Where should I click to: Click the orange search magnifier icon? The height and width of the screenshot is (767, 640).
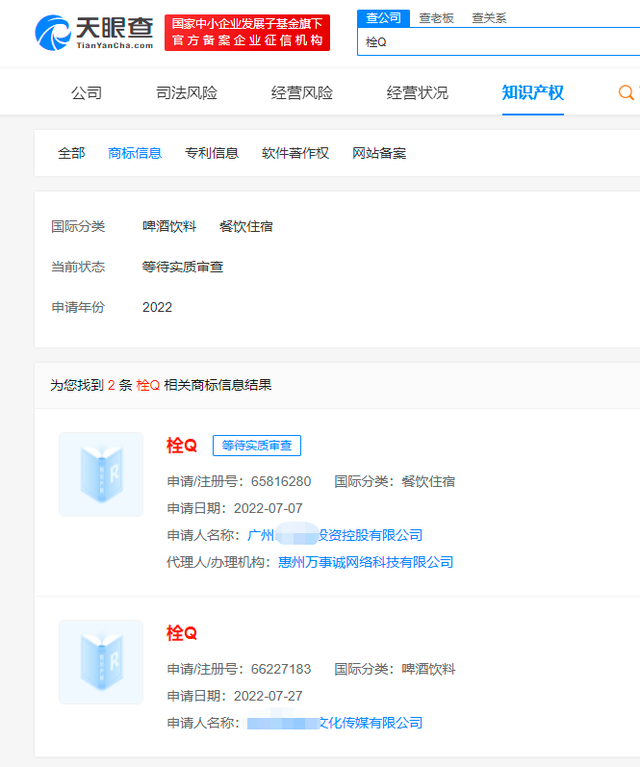tap(626, 92)
